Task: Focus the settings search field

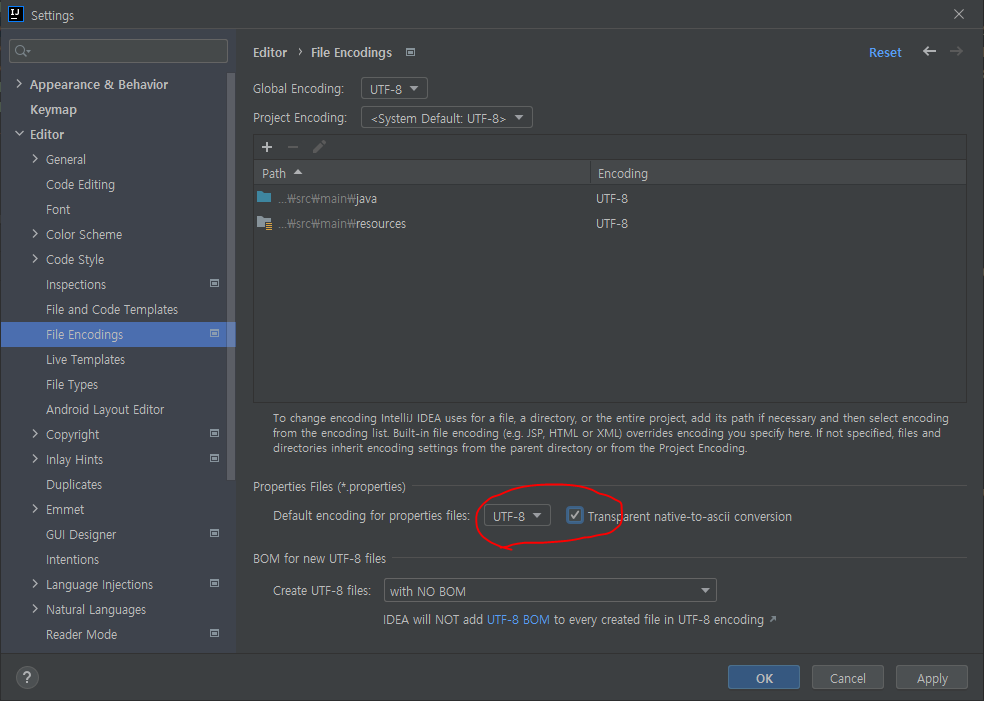Action: click(x=119, y=51)
